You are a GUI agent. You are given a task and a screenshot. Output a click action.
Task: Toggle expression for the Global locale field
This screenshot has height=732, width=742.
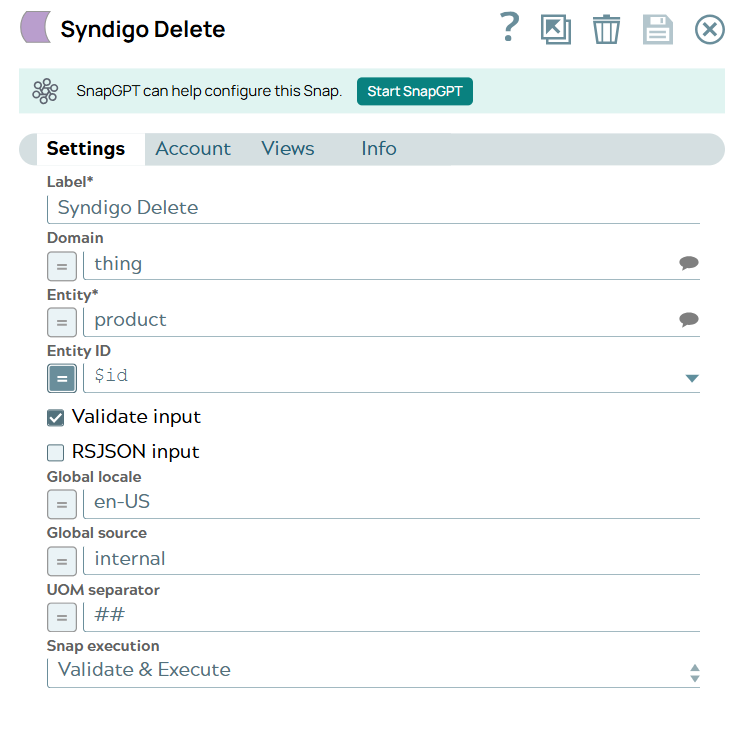pyautogui.click(x=62, y=504)
